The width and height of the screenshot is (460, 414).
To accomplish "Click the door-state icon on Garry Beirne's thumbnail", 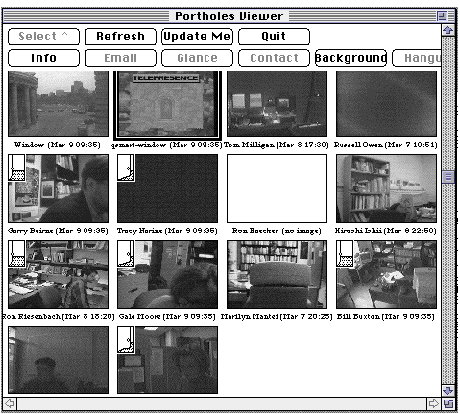I will pyautogui.click(x=17, y=168).
